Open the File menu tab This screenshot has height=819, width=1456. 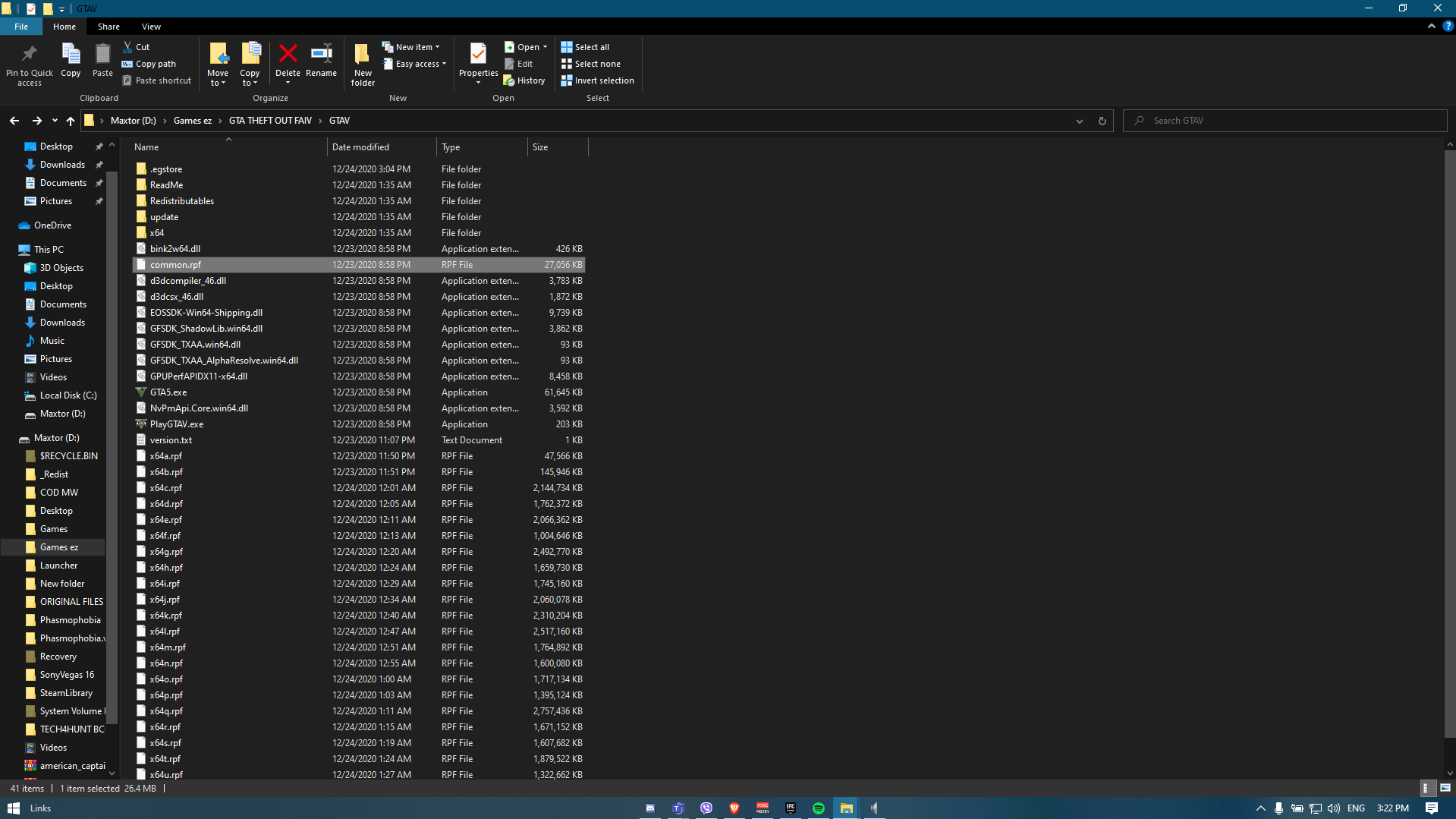tap(21, 27)
